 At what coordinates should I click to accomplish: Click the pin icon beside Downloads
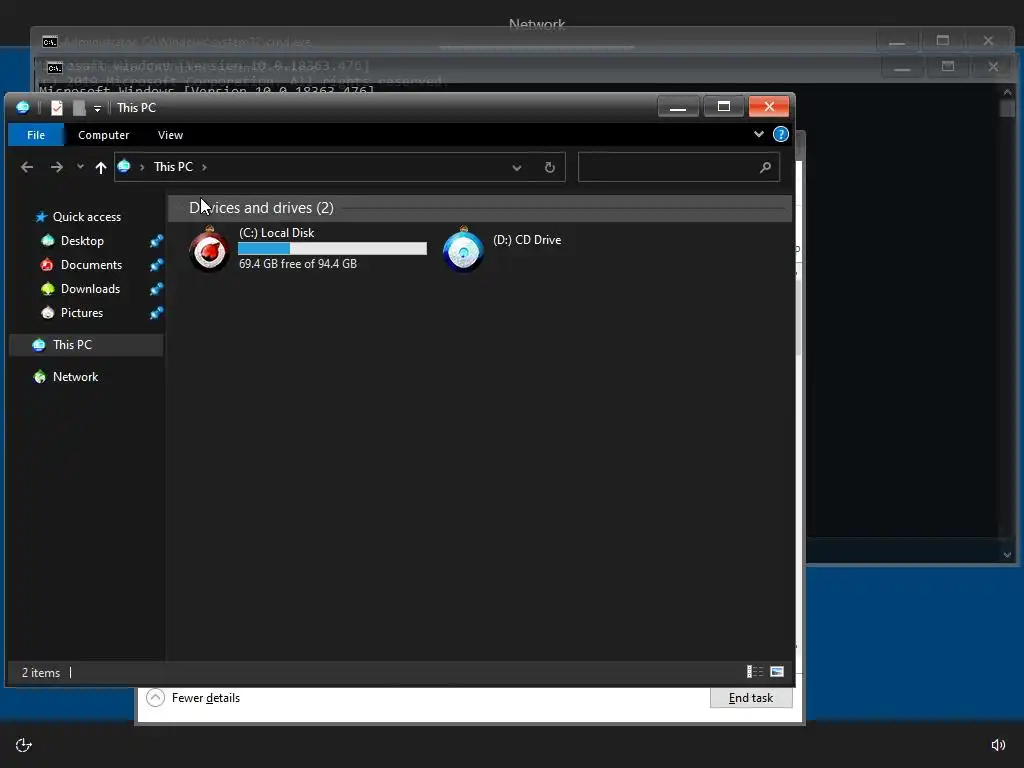pos(156,289)
